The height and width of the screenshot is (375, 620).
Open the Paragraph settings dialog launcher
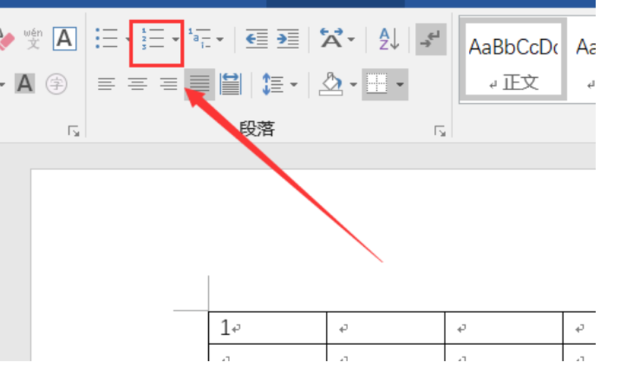[440, 131]
